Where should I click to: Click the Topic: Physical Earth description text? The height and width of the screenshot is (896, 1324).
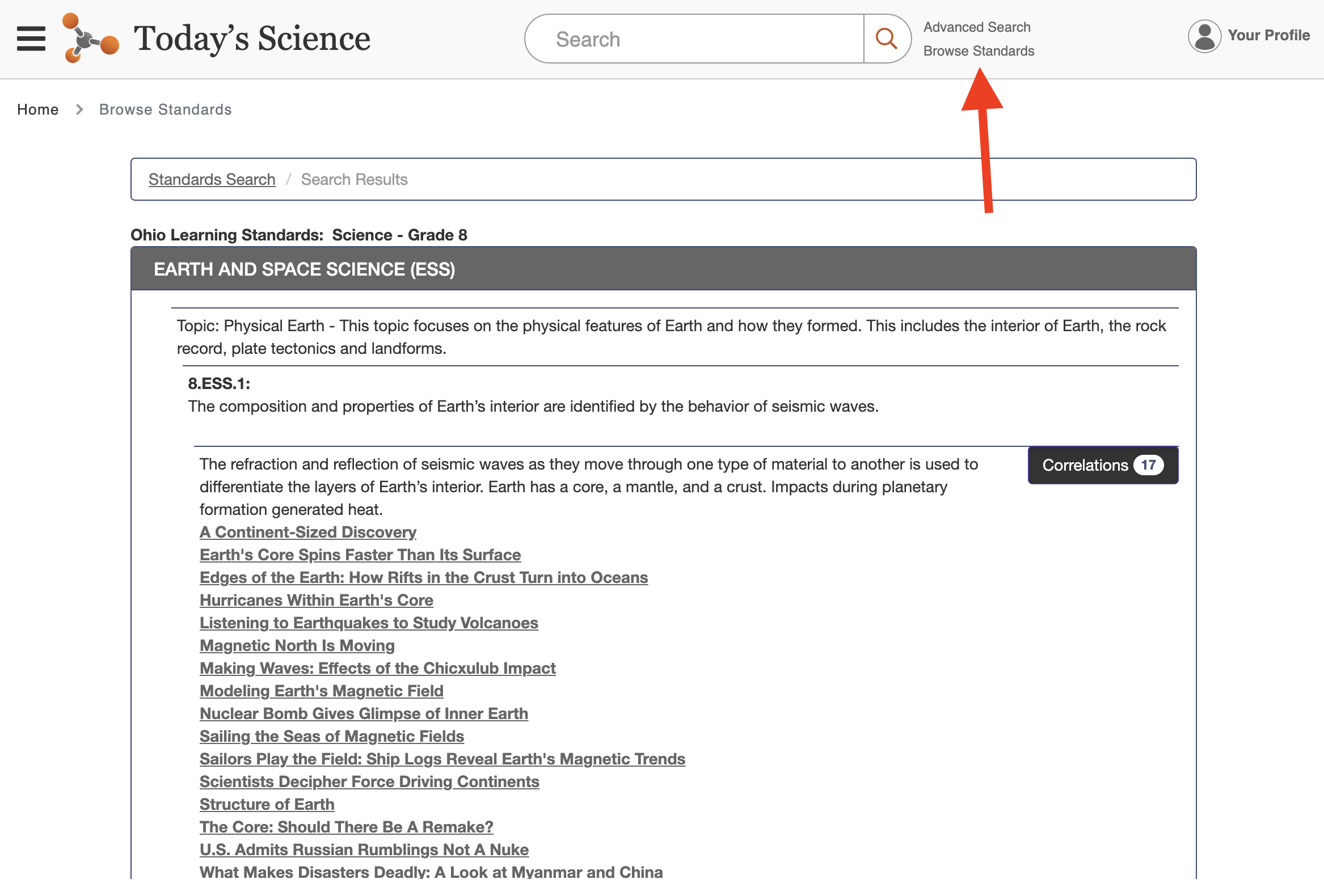click(x=671, y=337)
